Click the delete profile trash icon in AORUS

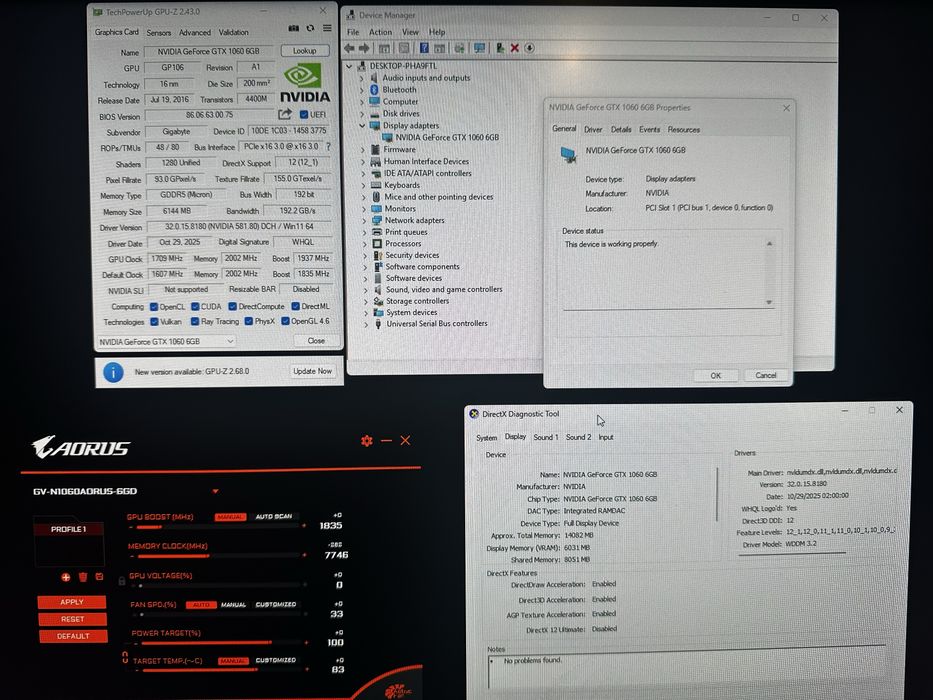(83, 577)
